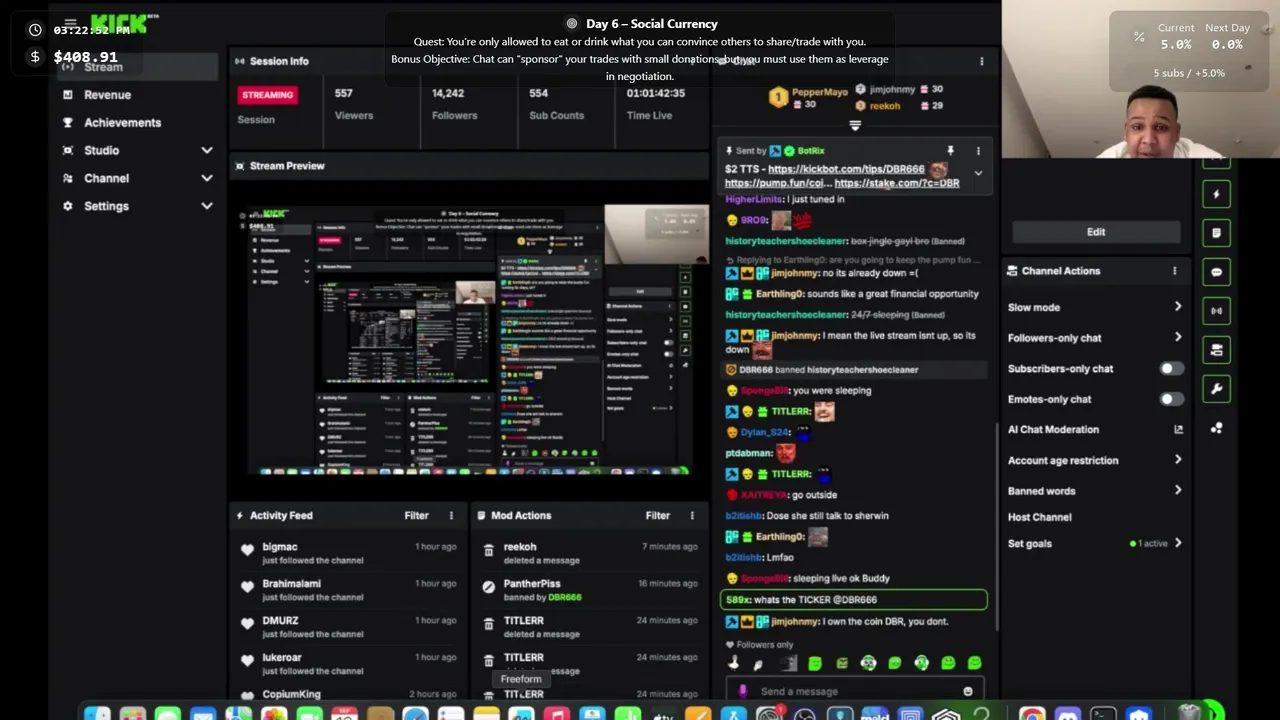Open Set goals arrow
This screenshot has width=1280, height=720.
coord(1177,543)
